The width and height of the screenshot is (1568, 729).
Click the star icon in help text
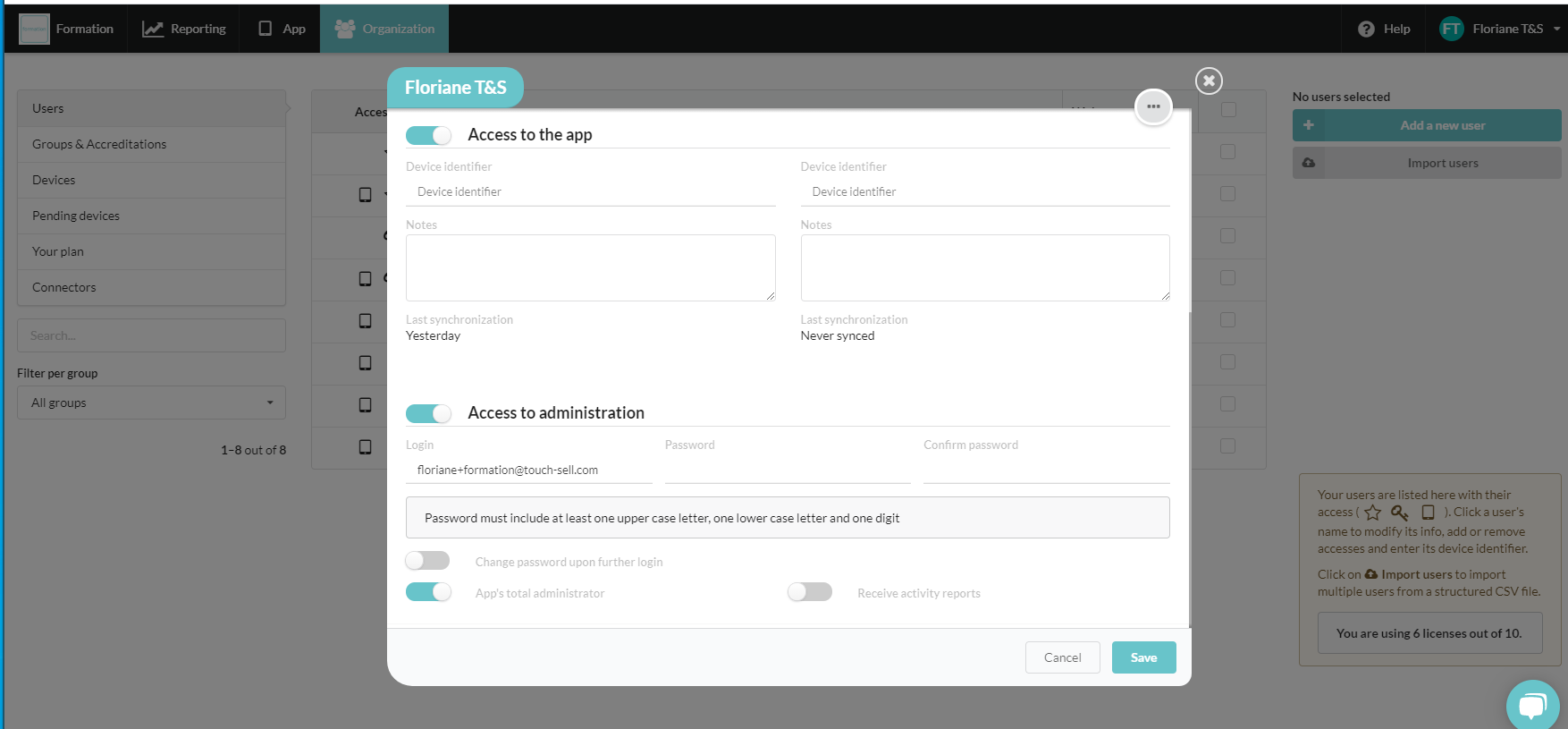pyautogui.click(x=1373, y=513)
